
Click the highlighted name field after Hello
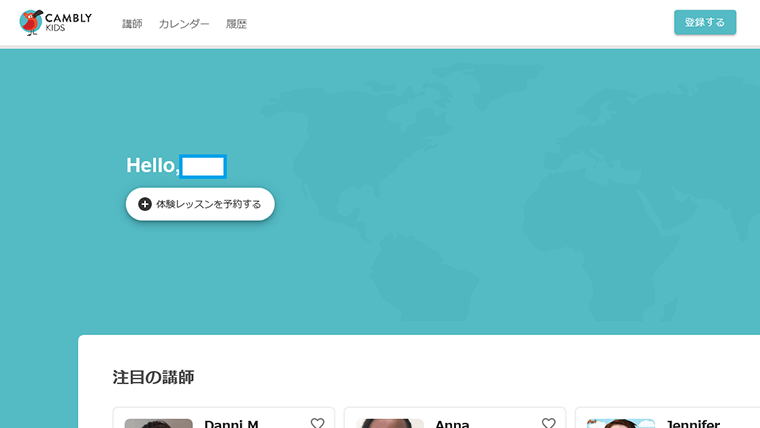pyautogui.click(x=203, y=166)
